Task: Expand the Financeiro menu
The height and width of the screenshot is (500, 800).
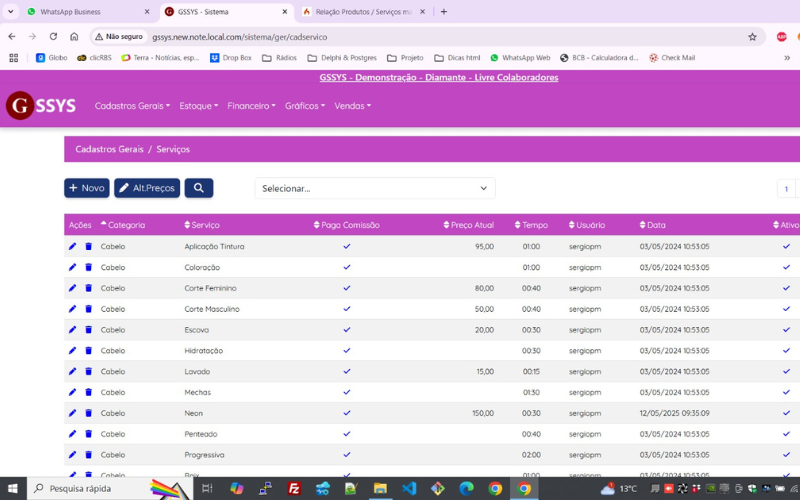Action: [x=251, y=106]
